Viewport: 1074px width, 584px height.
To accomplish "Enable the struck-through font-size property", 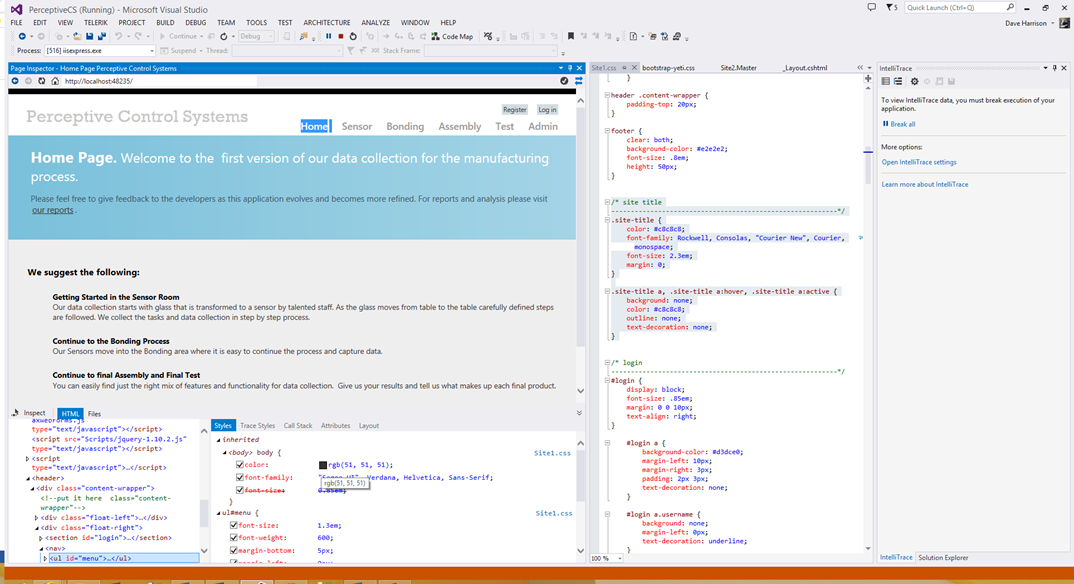I will (x=239, y=489).
